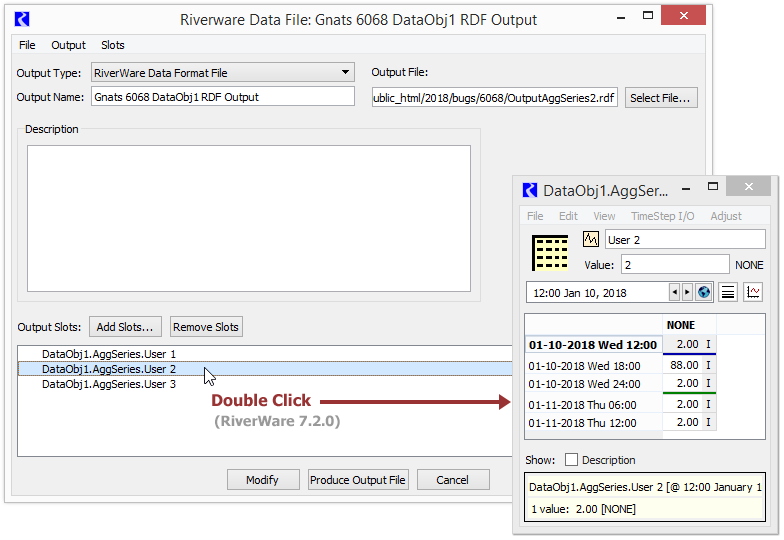The height and width of the screenshot is (540, 784).
Task: Select DataObj1.AggSeries.User 2 in output slots
Action: [265, 369]
